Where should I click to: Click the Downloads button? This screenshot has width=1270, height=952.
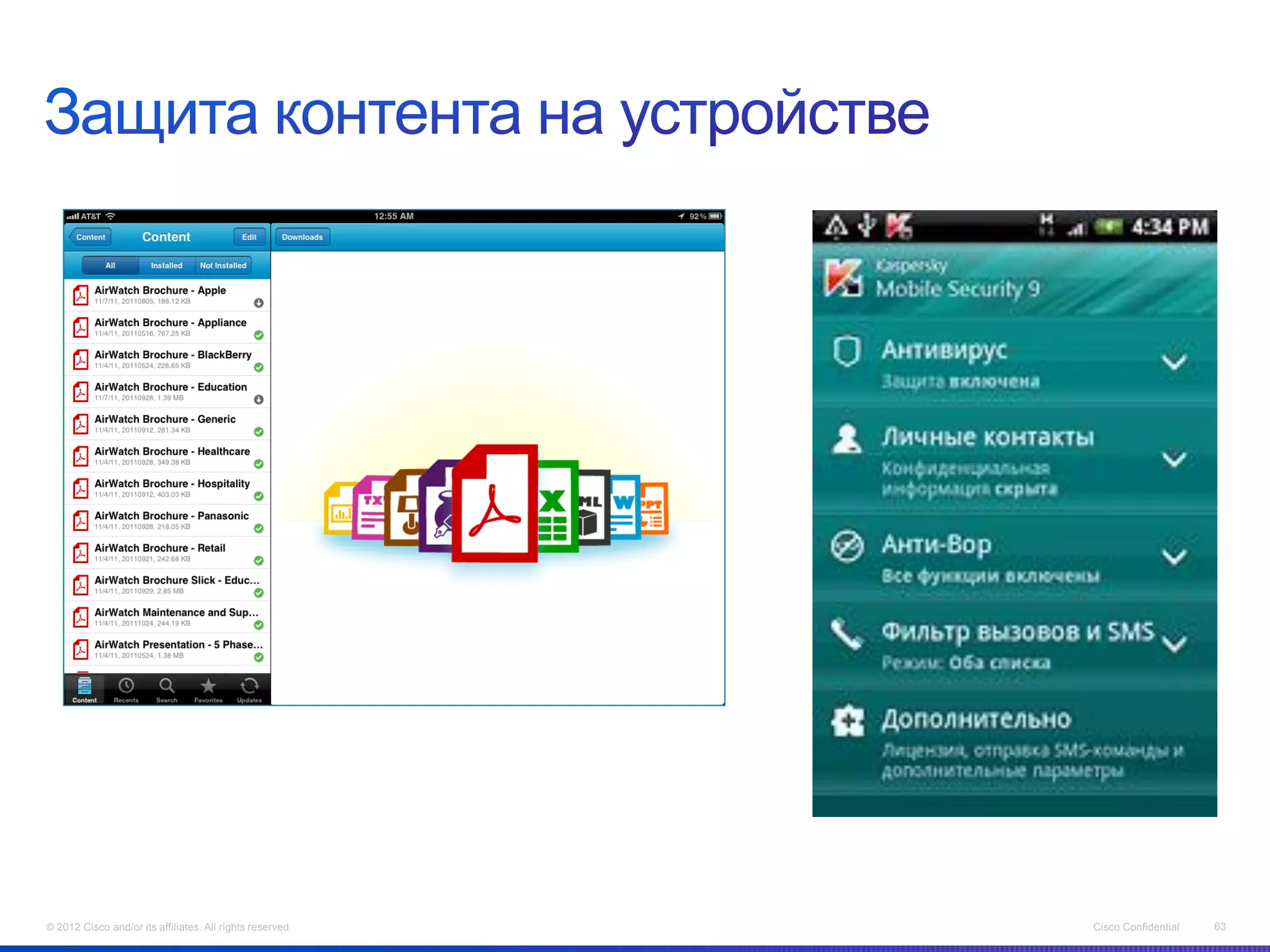303,237
